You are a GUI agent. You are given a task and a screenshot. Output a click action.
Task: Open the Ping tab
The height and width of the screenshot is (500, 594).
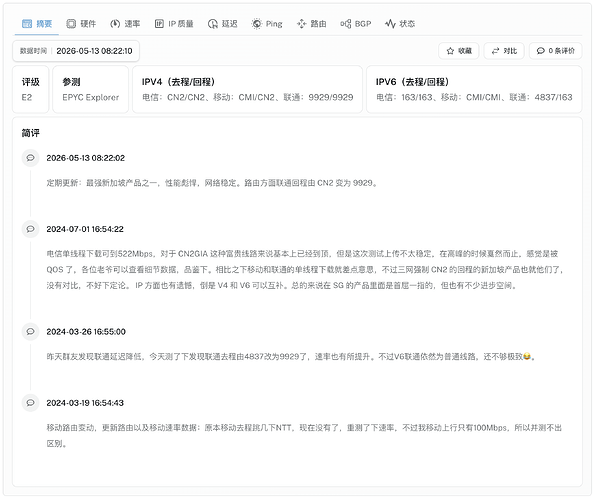coord(267,24)
